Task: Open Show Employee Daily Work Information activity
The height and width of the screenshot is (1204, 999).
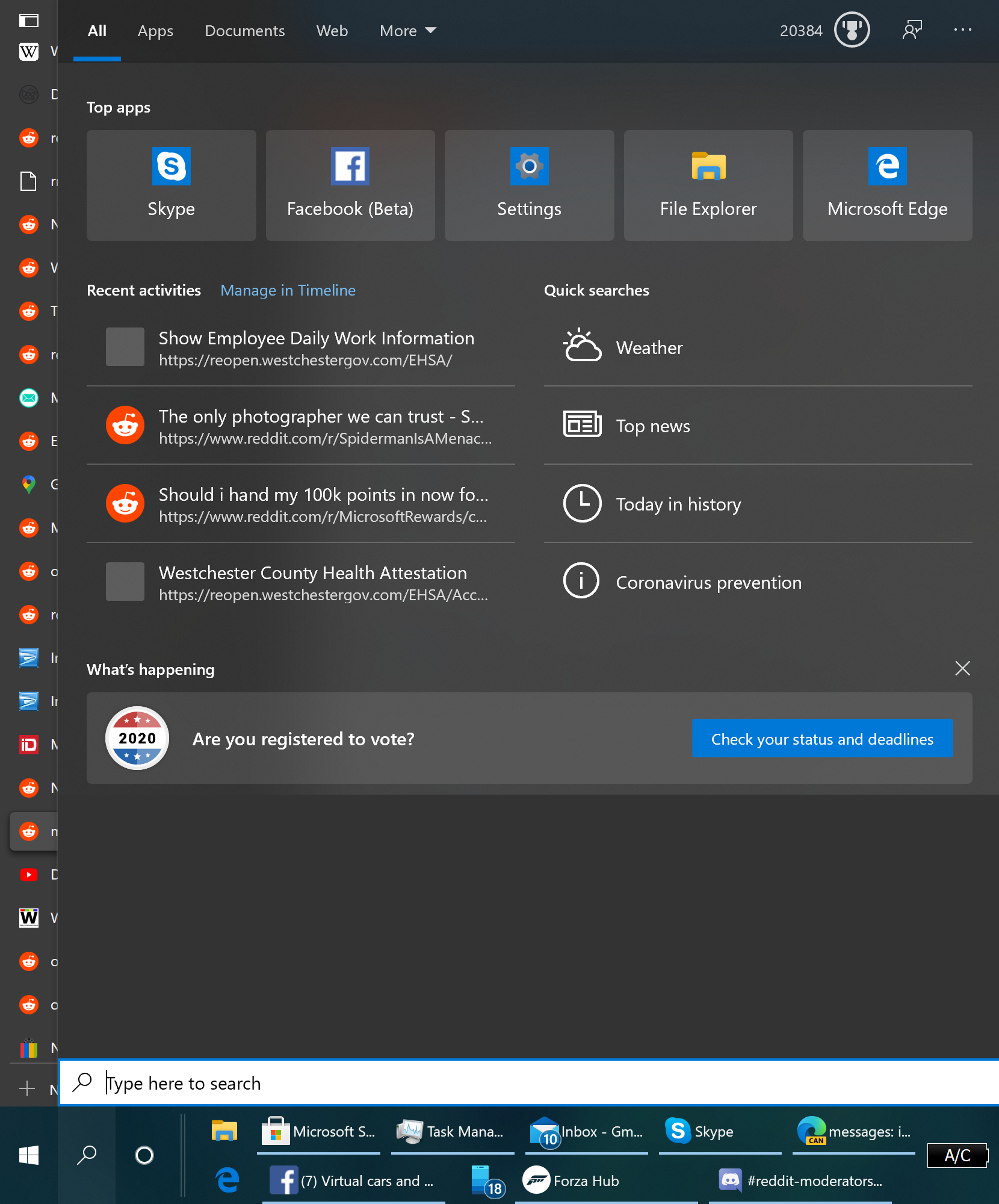Action: pos(301,347)
